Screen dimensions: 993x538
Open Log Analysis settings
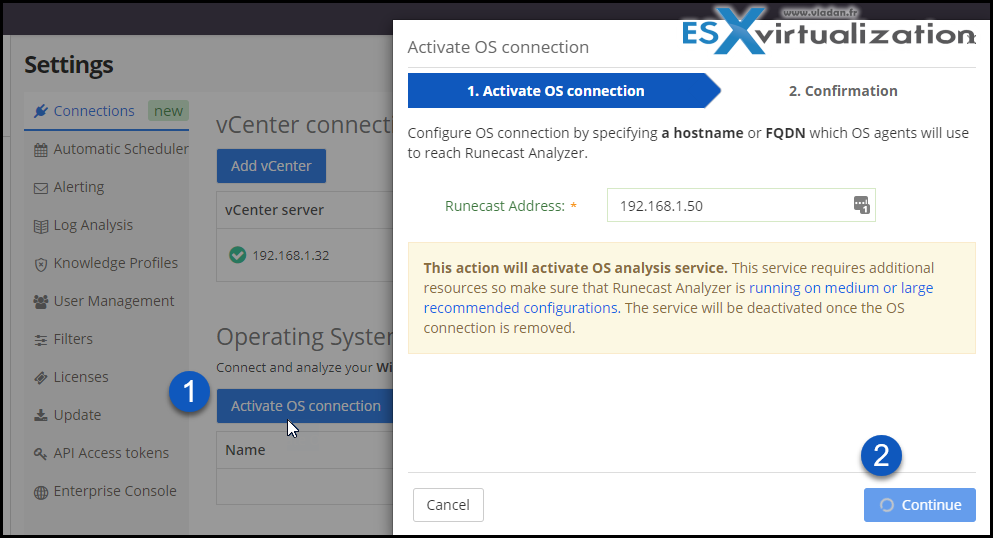pyautogui.click(x=93, y=225)
